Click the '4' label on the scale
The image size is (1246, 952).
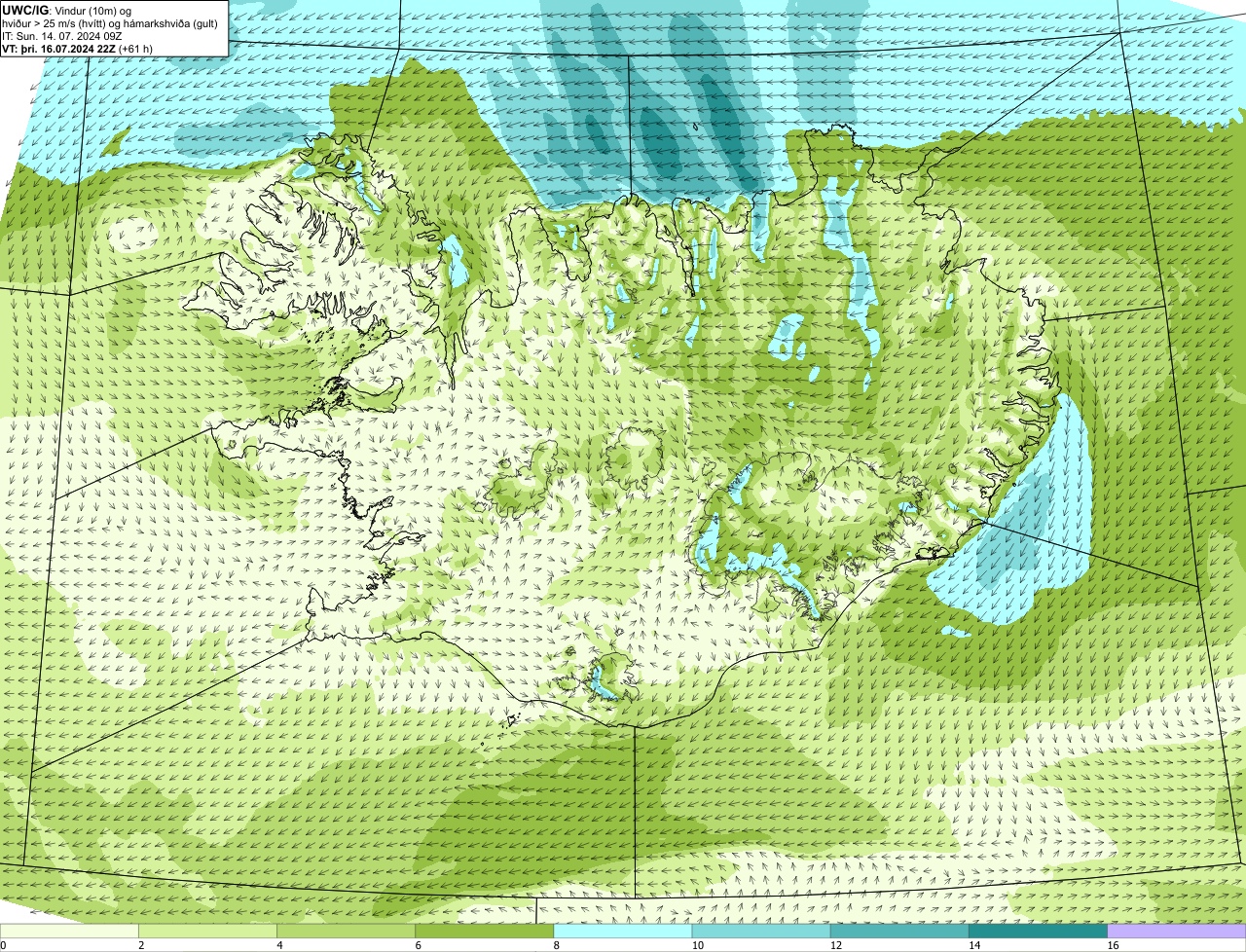[x=279, y=945]
